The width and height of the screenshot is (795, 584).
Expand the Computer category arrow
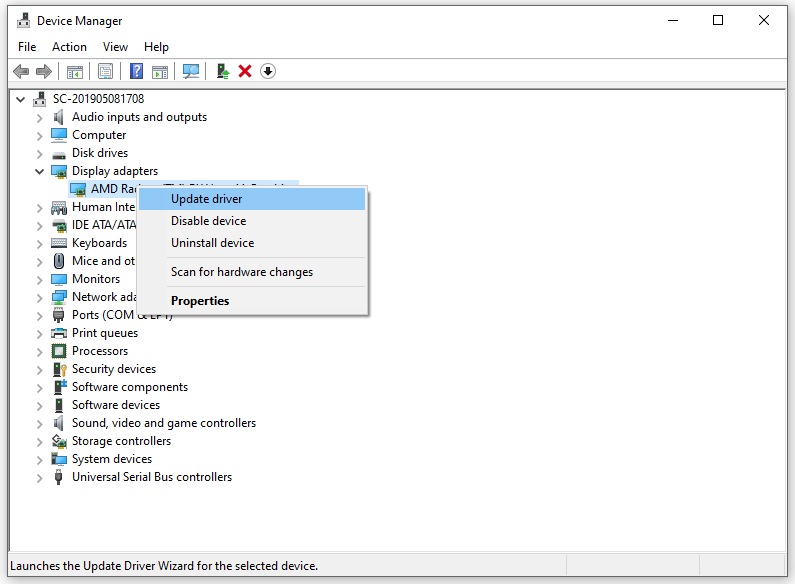(x=40, y=136)
